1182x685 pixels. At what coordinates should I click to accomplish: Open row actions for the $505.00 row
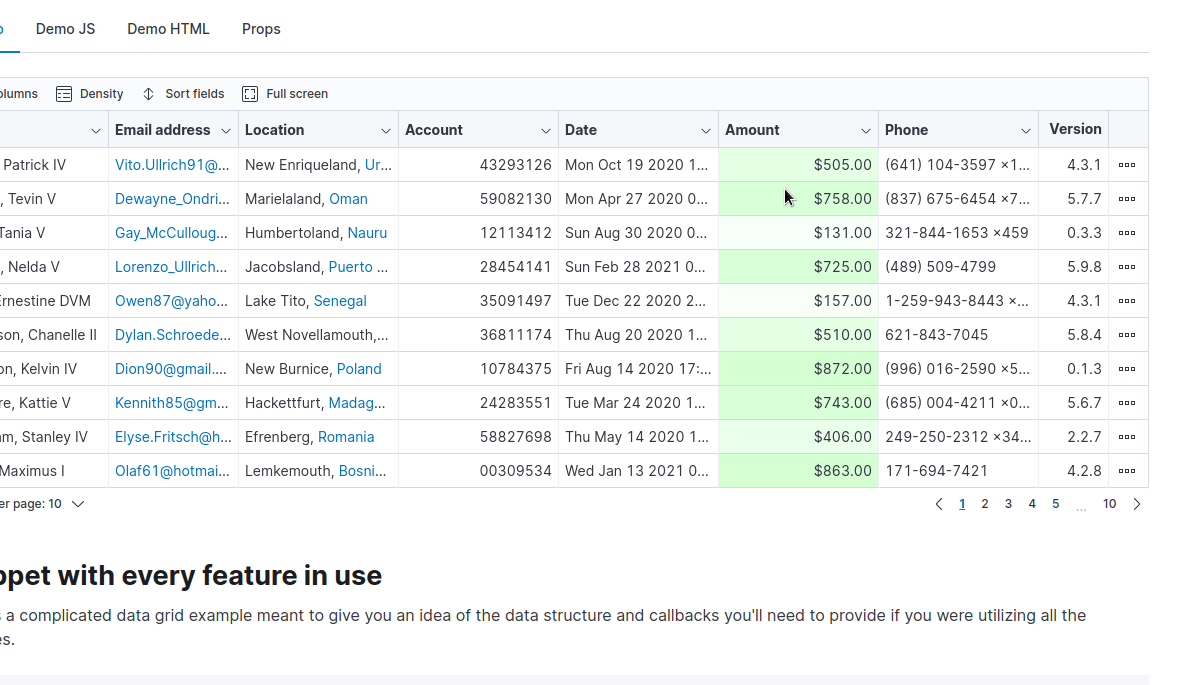click(x=1127, y=165)
